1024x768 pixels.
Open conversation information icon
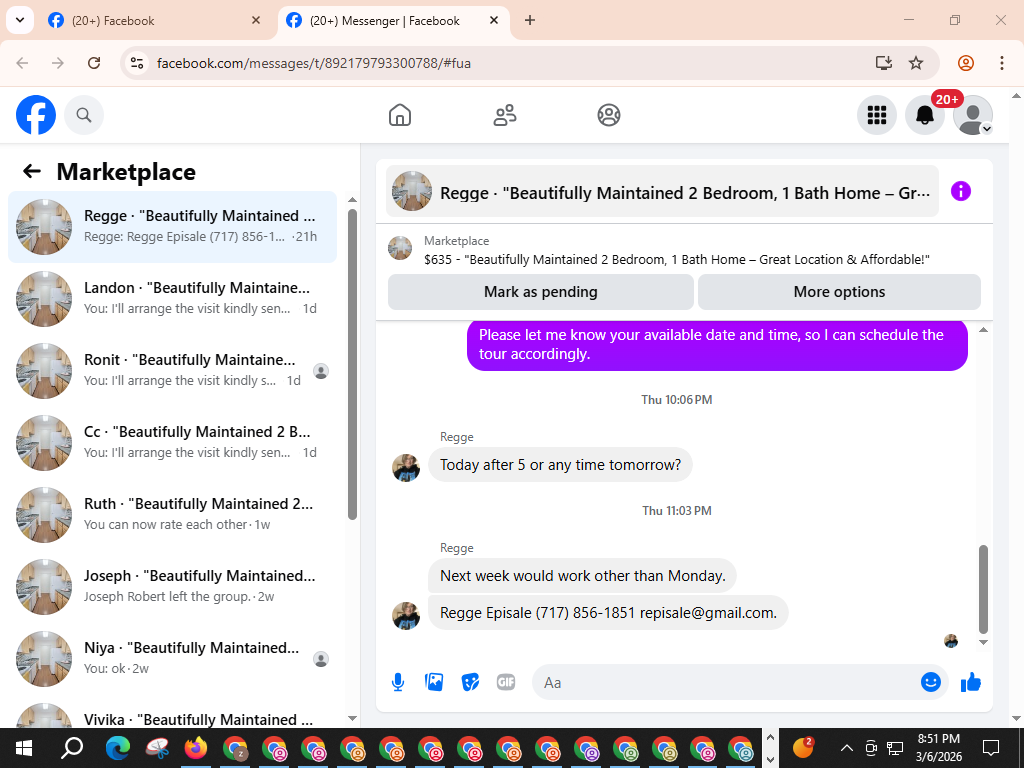click(x=961, y=191)
